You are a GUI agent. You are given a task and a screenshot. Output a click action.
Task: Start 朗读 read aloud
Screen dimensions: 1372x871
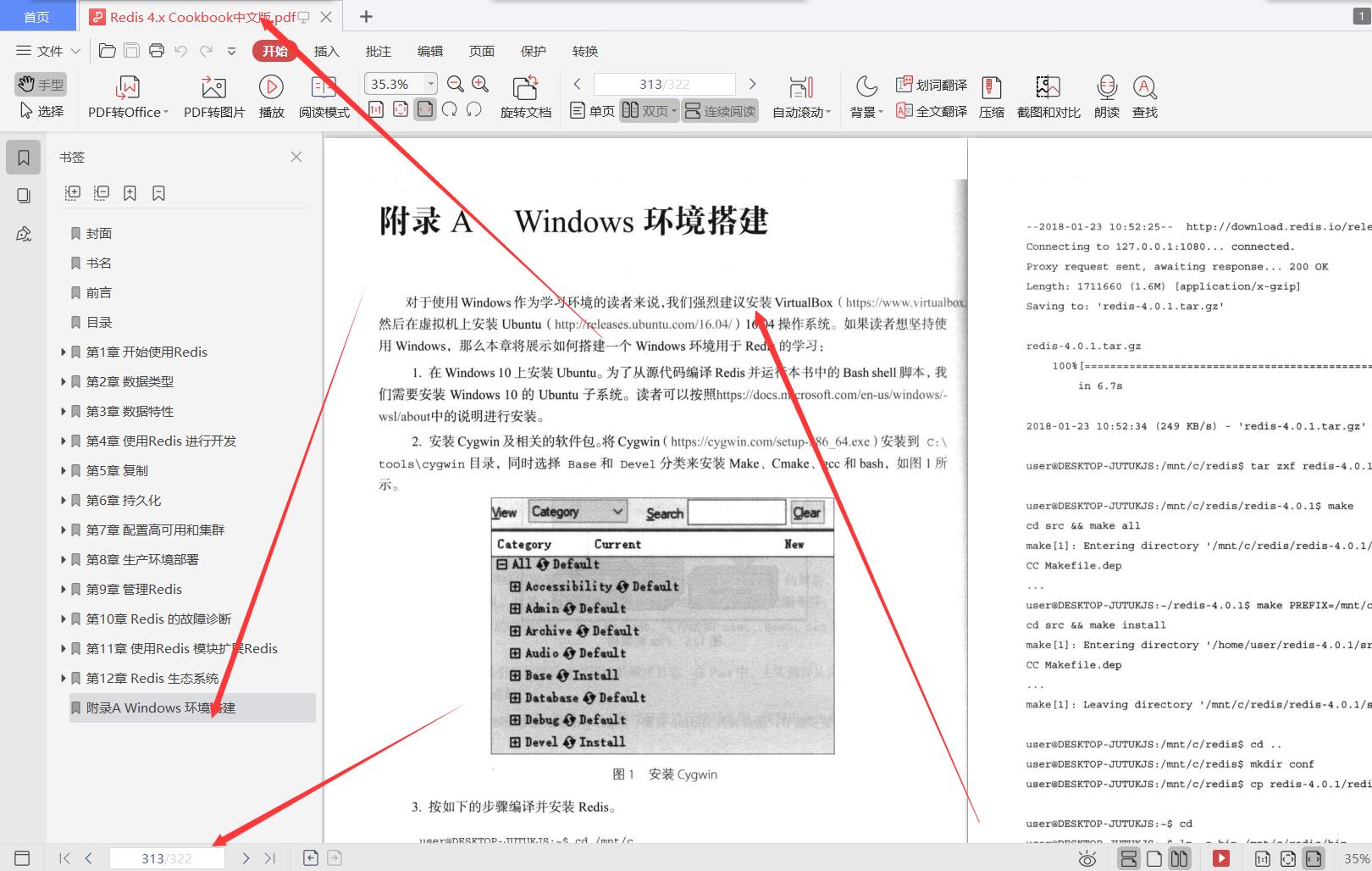pyautogui.click(x=1107, y=97)
